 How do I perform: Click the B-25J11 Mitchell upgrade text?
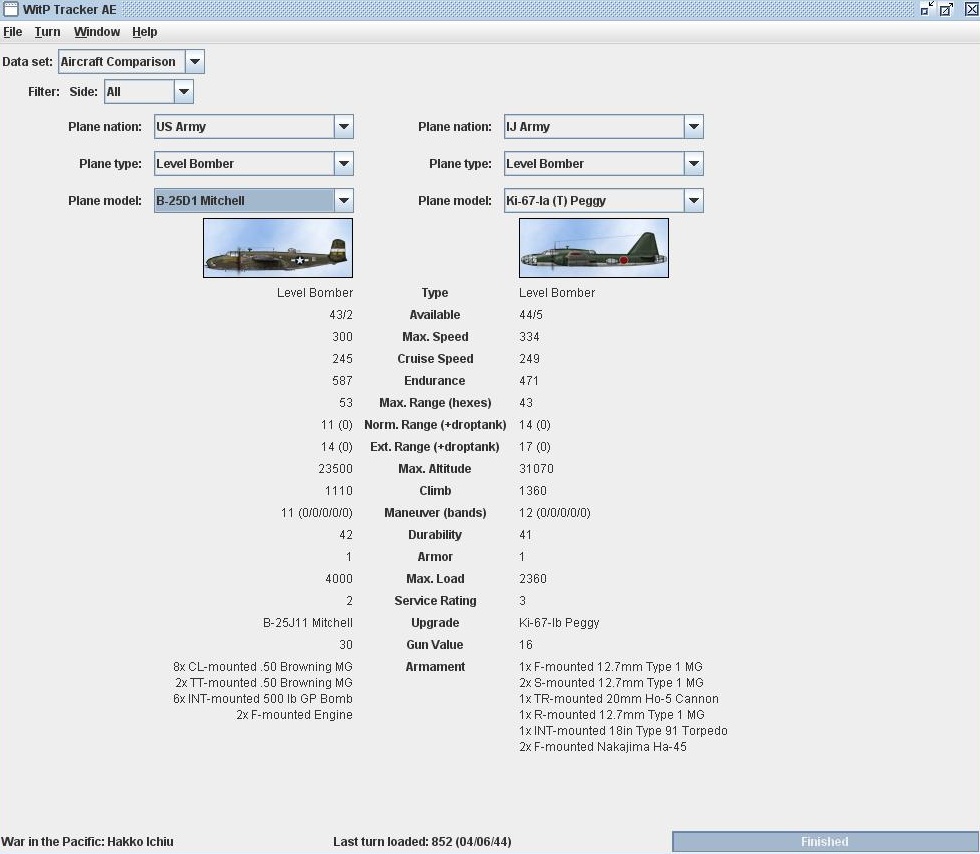tap(308, 623)
